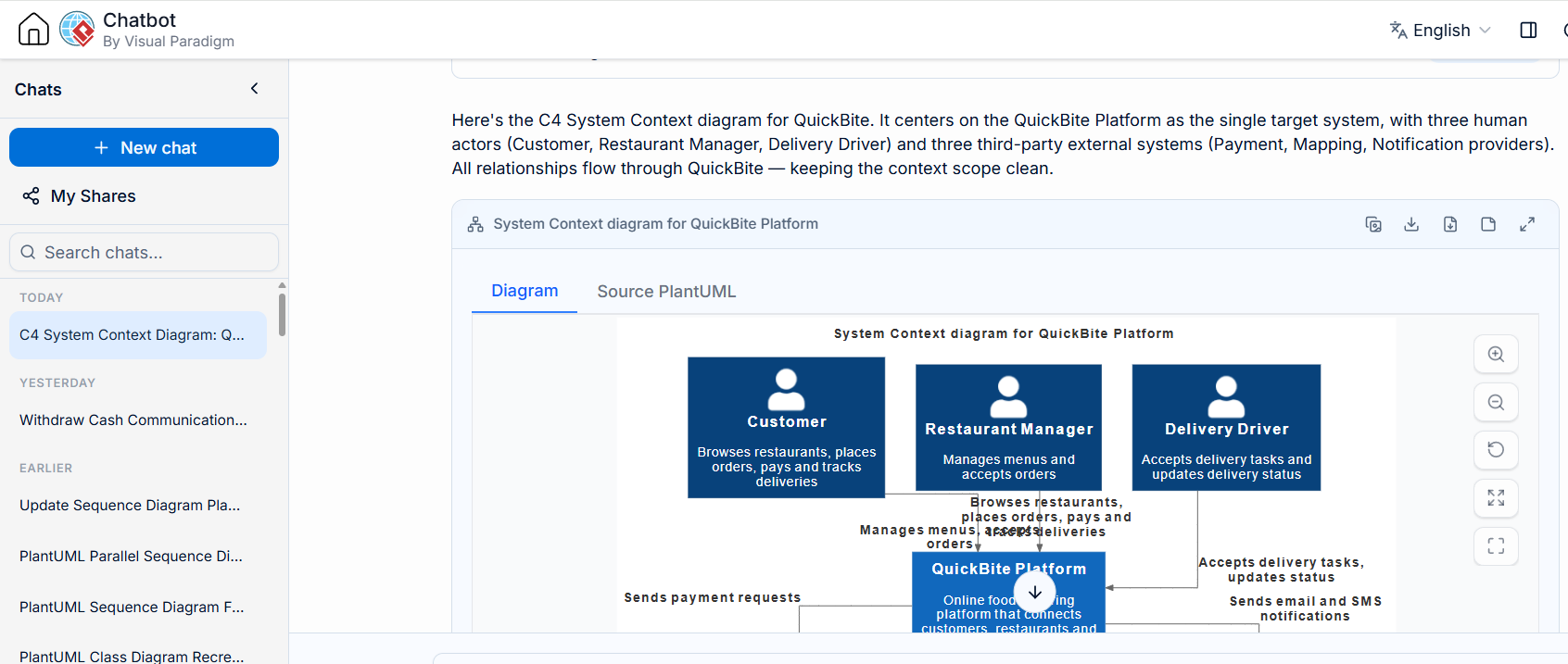
Task: Click the search magnifier icon
Action: pos(28,252)
